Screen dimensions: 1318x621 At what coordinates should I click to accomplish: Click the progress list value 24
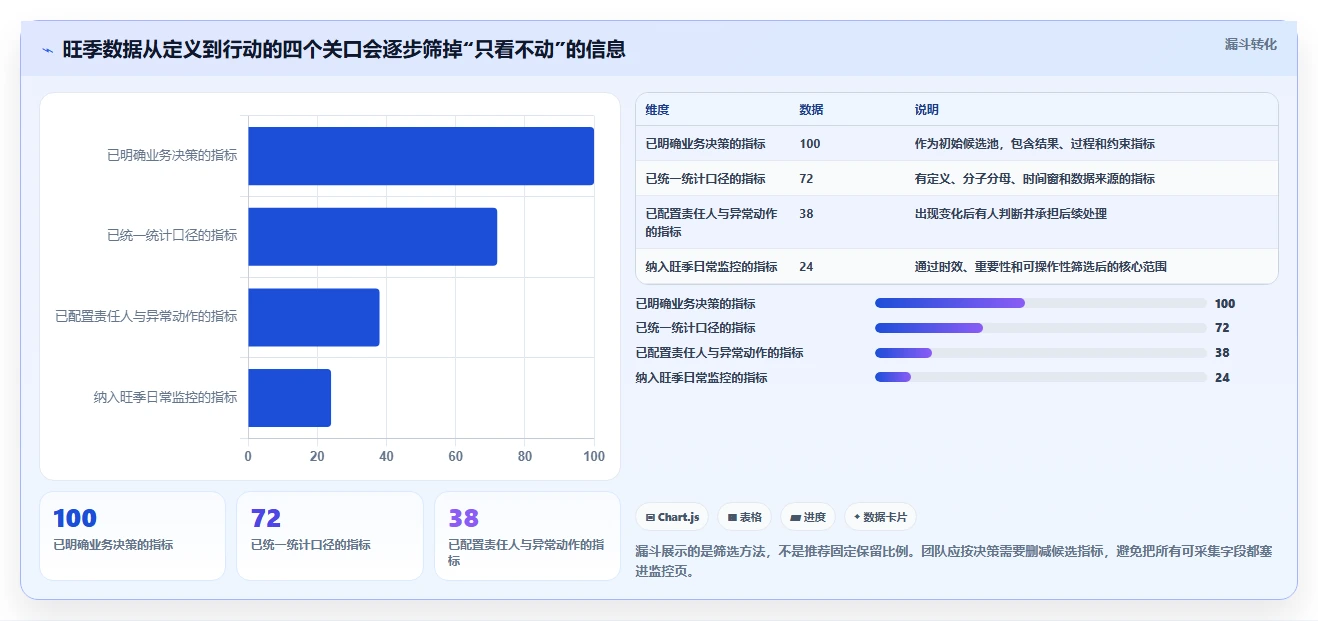[x=1222, y=378]
